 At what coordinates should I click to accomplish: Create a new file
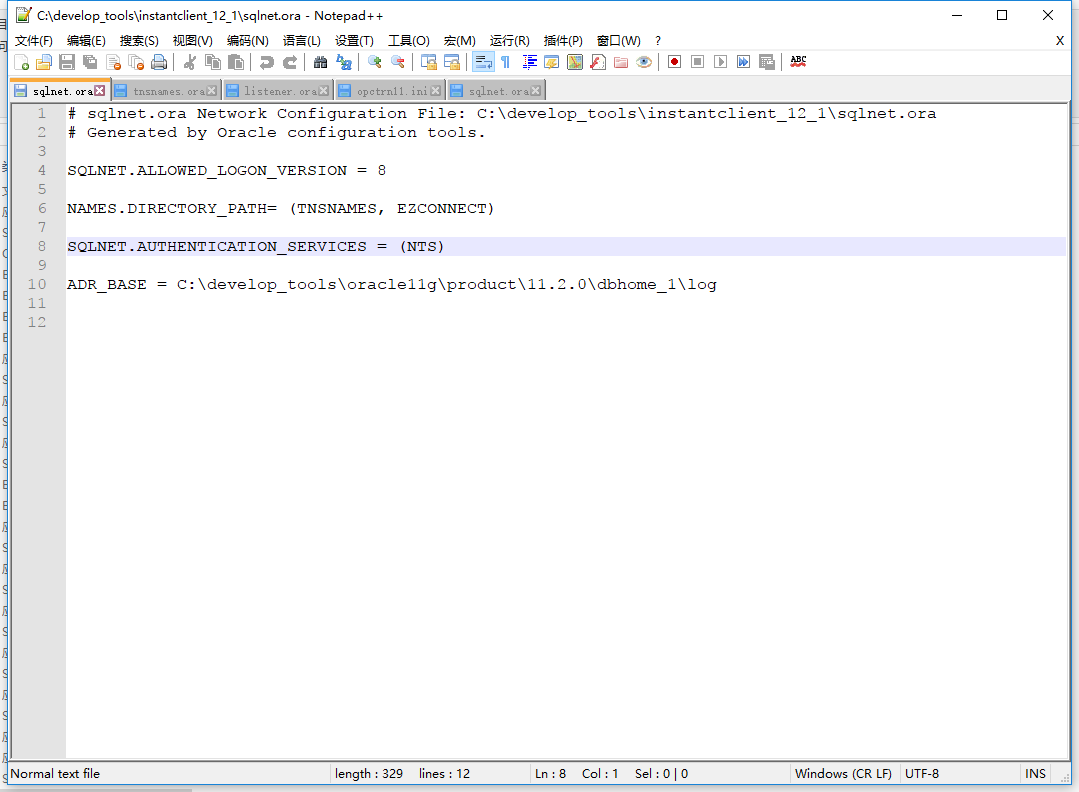click(24, 62)
